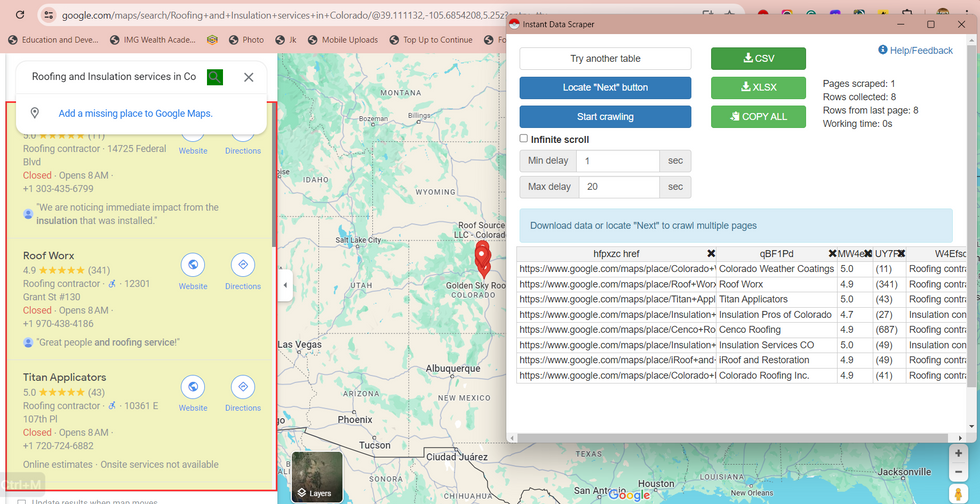The image size is (980, 504).
Task: Click the COPY ALL button
Action: pos(758,117)
